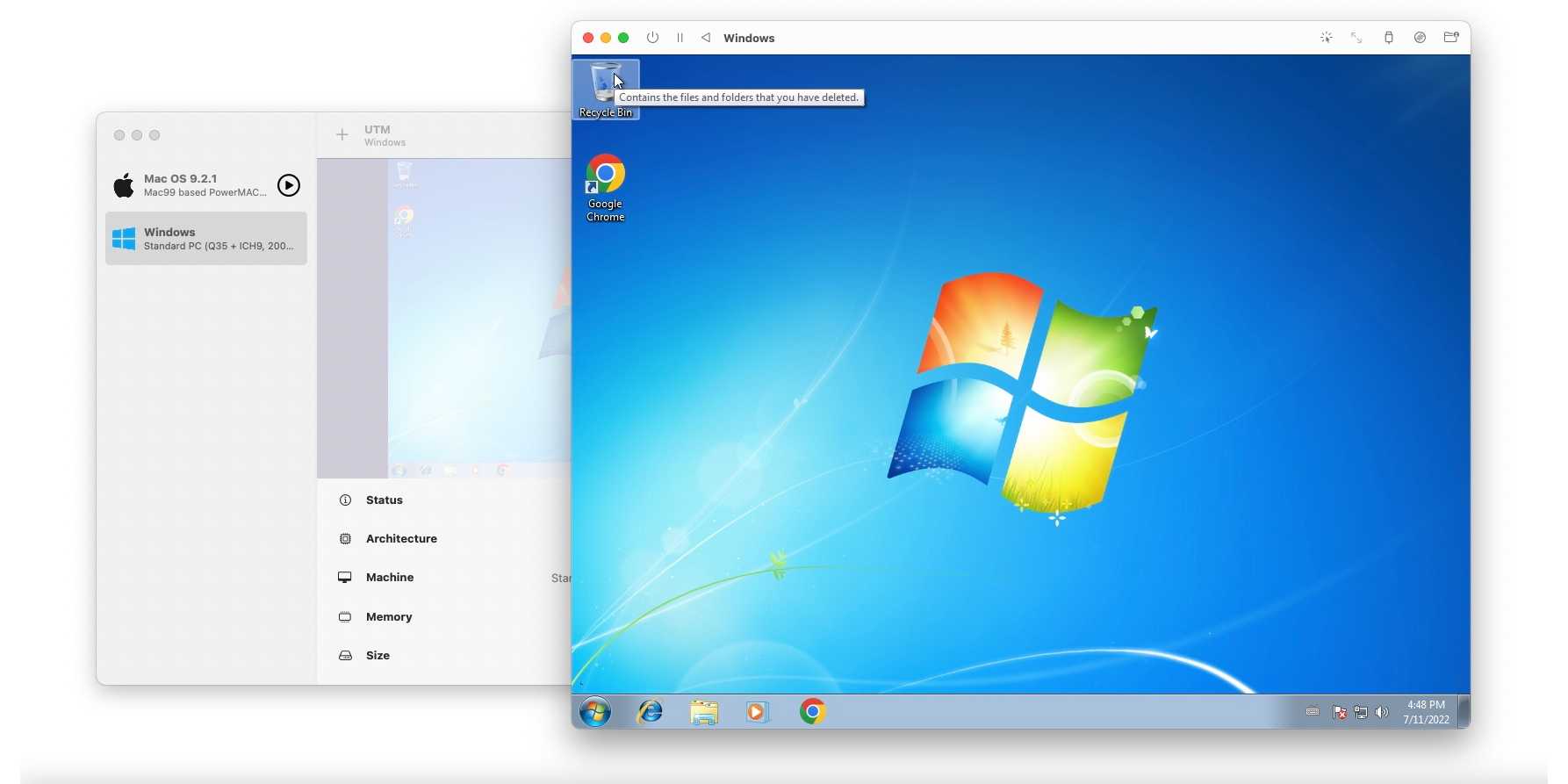Click the Architecture row in UTM details

point(444,538)
